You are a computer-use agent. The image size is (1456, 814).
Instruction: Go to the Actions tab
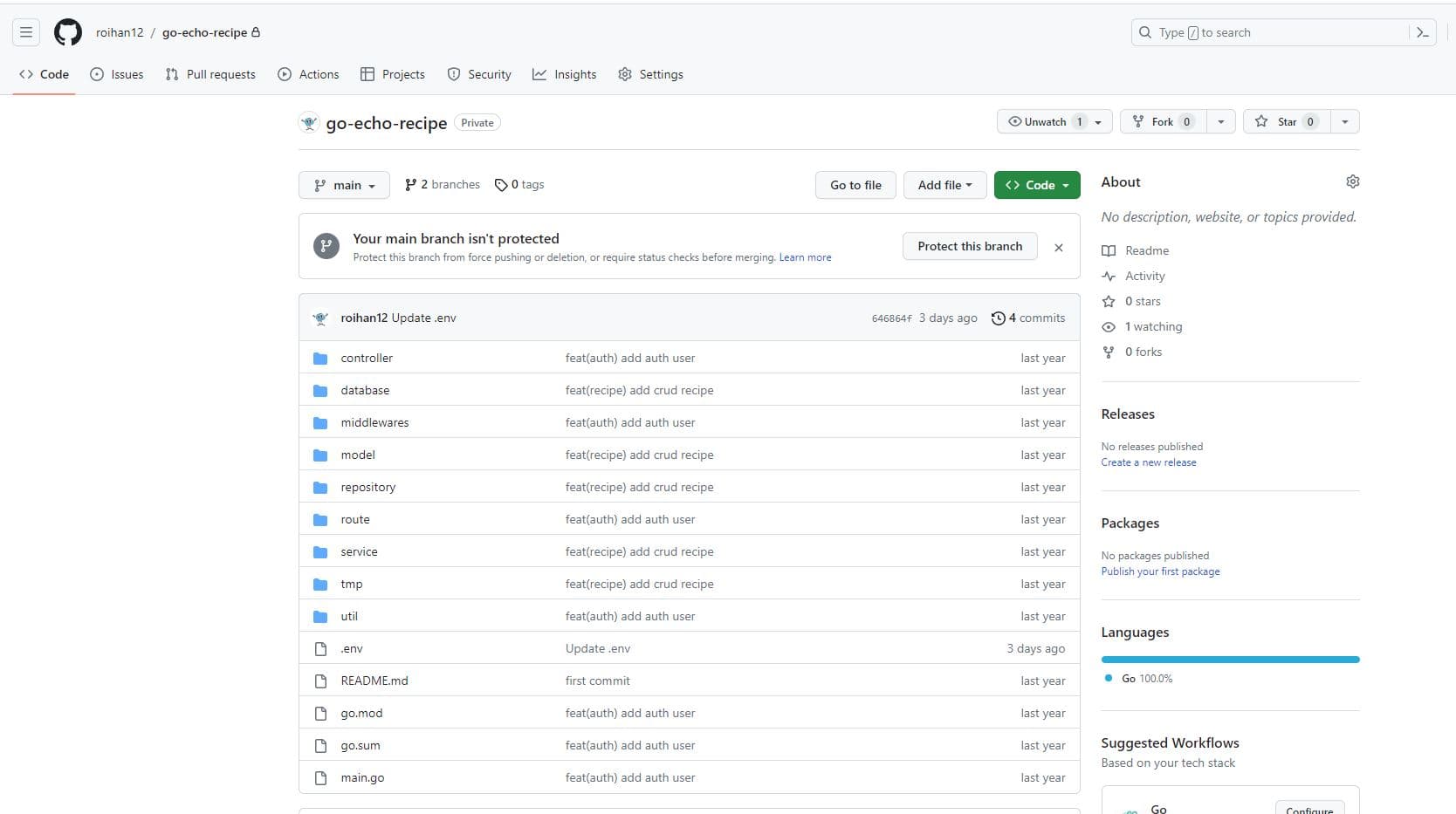[308, 74]
